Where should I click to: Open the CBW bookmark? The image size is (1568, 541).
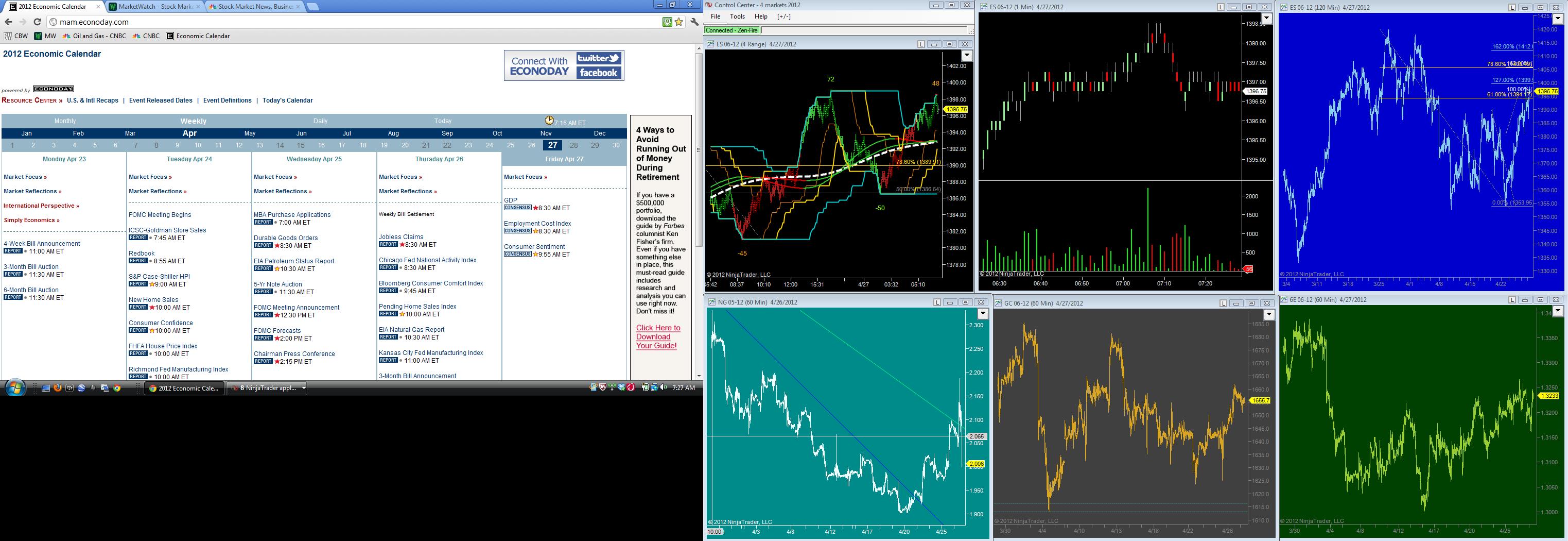tap(16, 36)
